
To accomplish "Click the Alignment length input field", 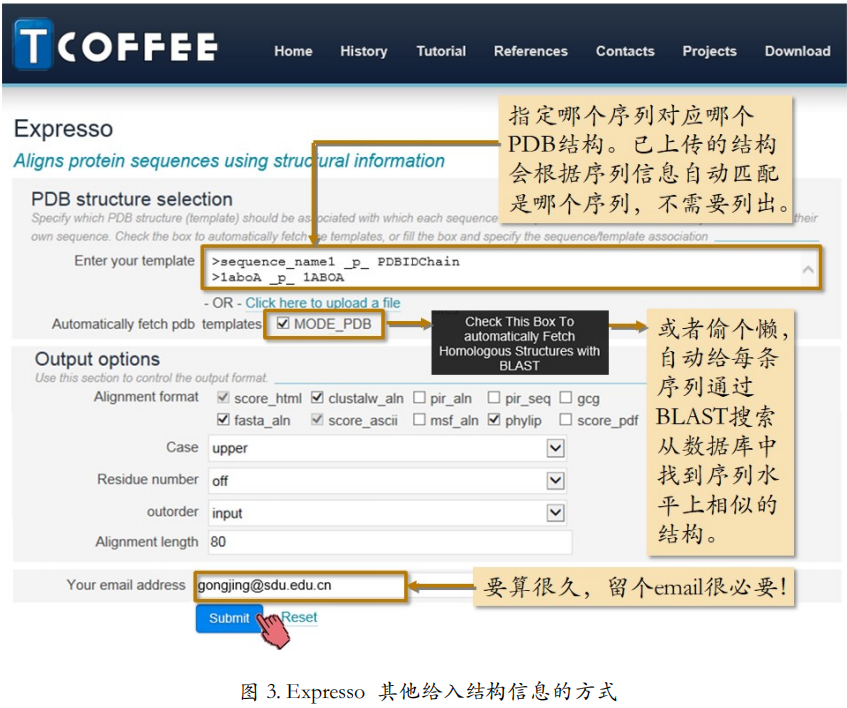I will tap(390, 542).
